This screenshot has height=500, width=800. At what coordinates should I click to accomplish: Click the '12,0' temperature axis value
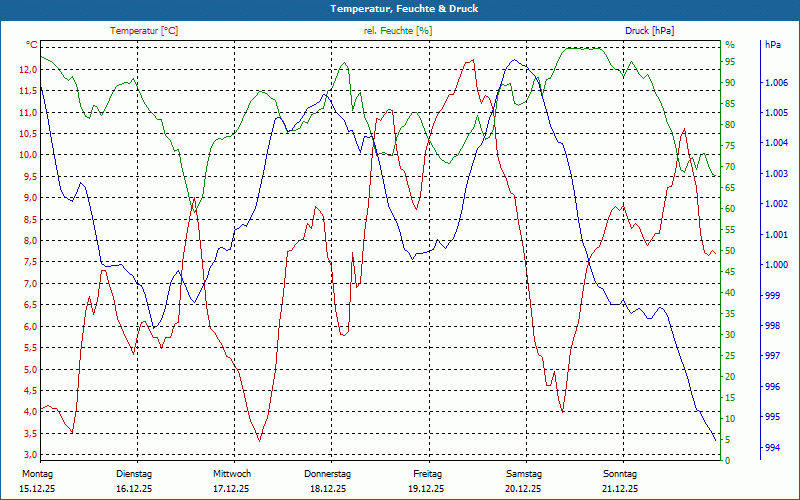pos(28,69)
